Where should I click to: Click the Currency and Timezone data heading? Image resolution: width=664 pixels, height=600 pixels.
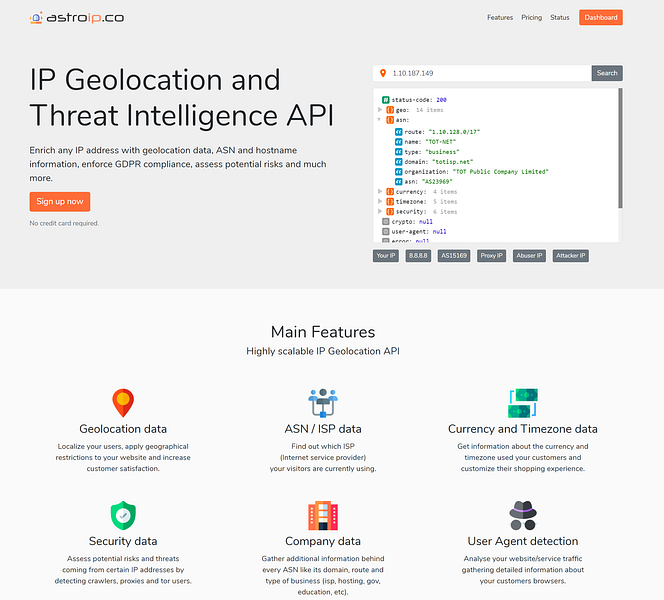click(523, 429)
